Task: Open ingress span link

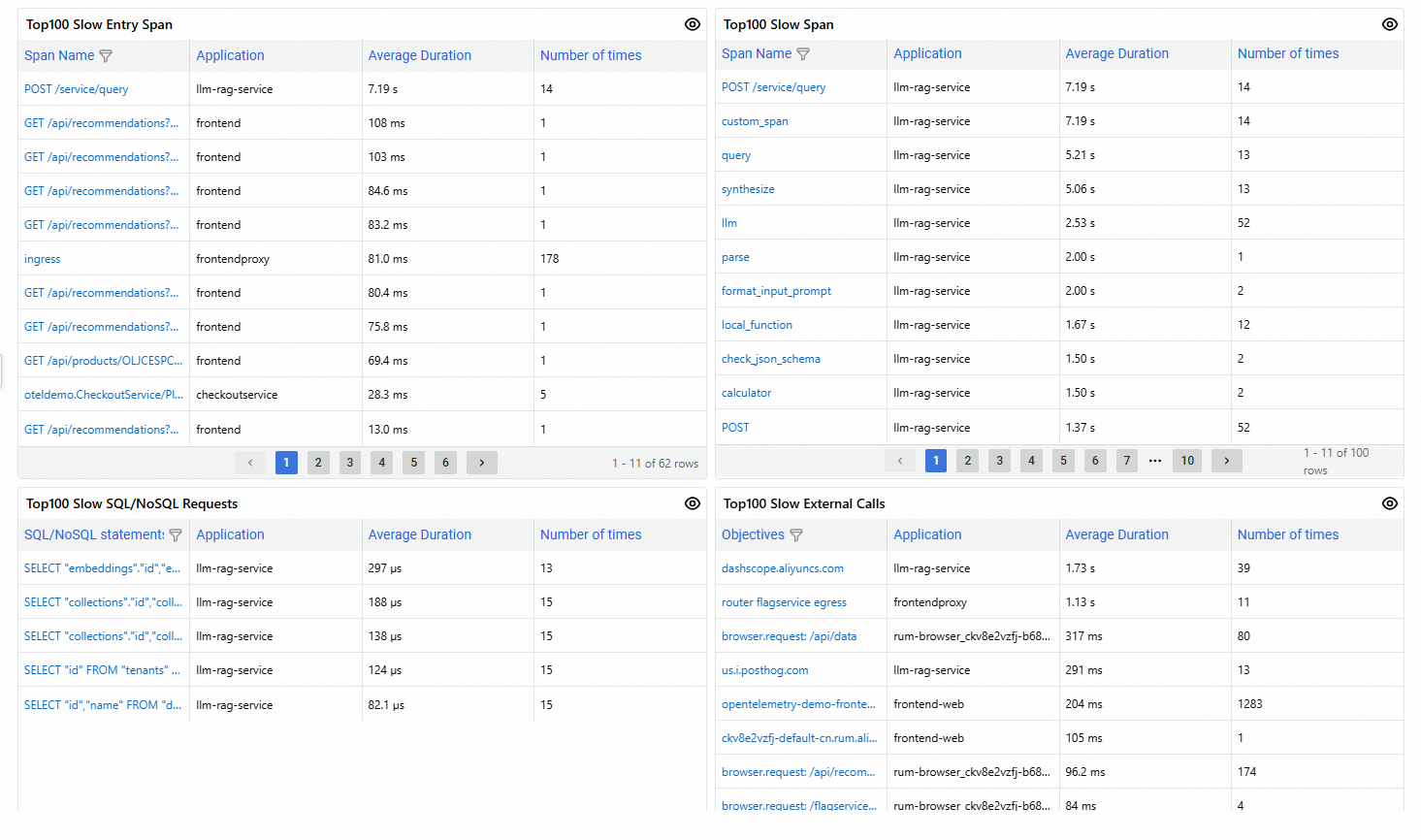Action: point(43,259)
